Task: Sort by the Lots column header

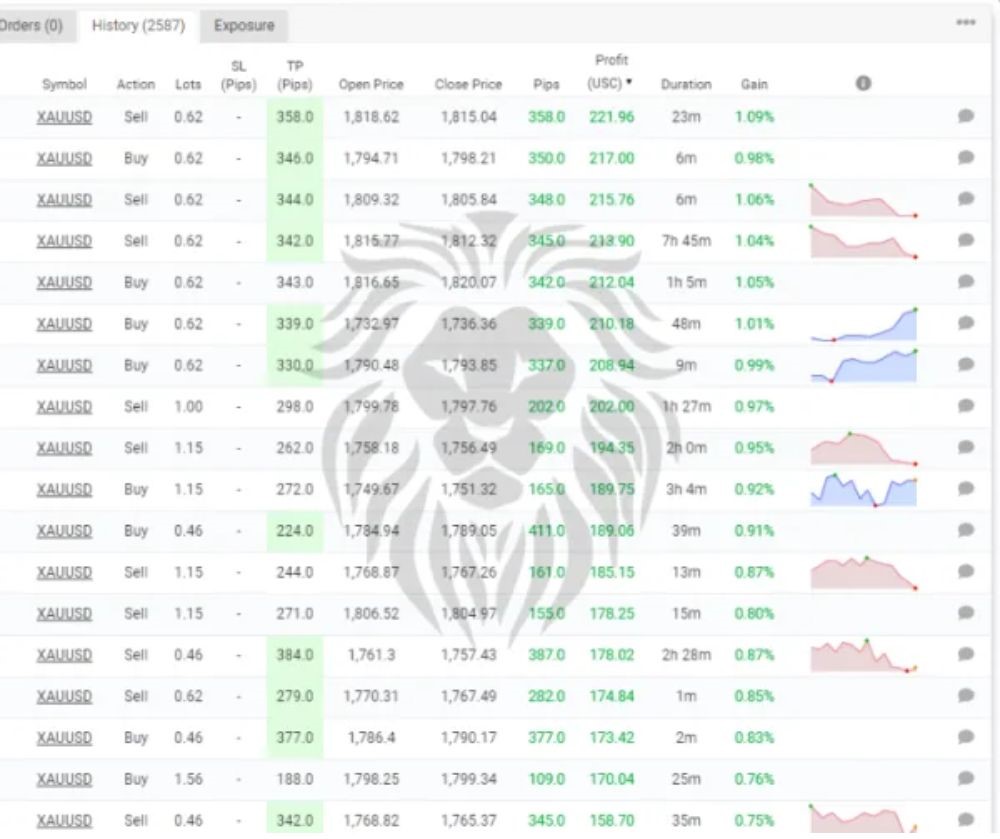Action: tap(188, 84)
